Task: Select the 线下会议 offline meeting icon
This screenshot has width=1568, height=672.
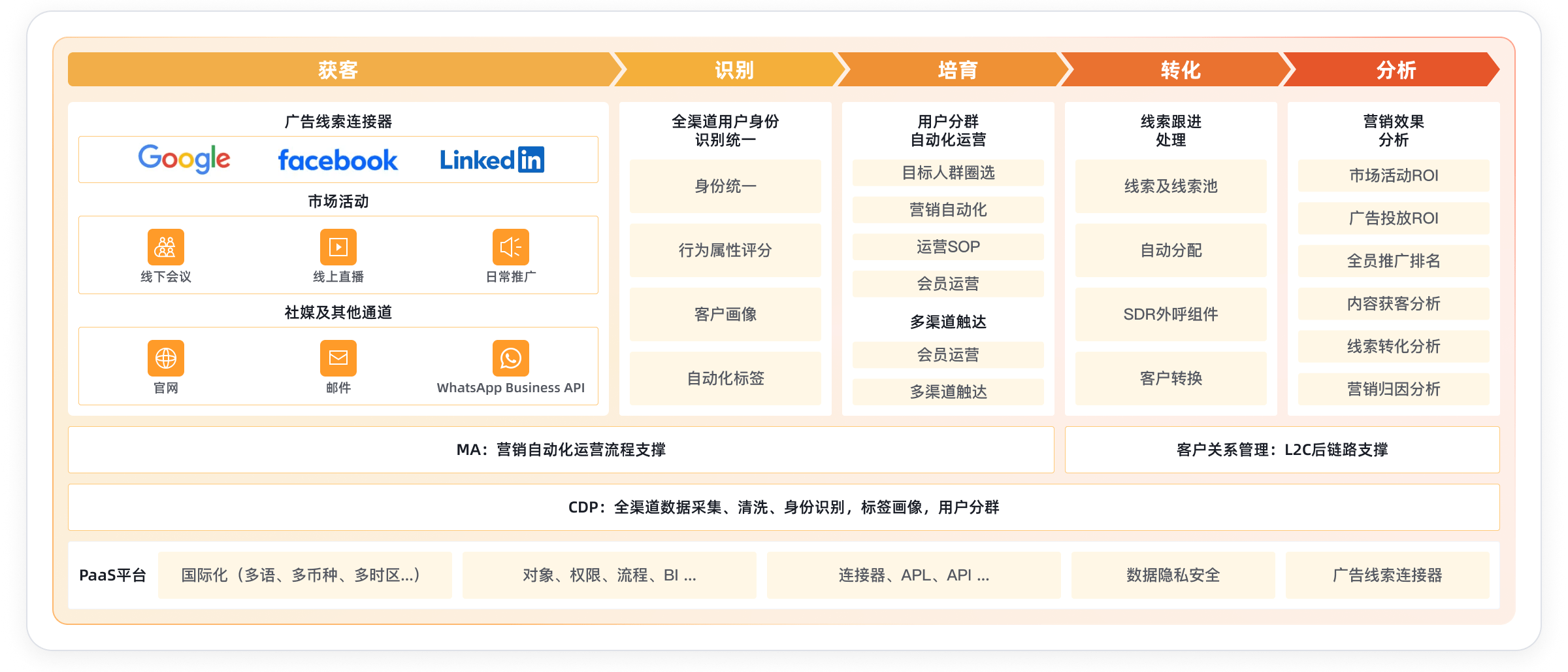Action: coord(166,247)
